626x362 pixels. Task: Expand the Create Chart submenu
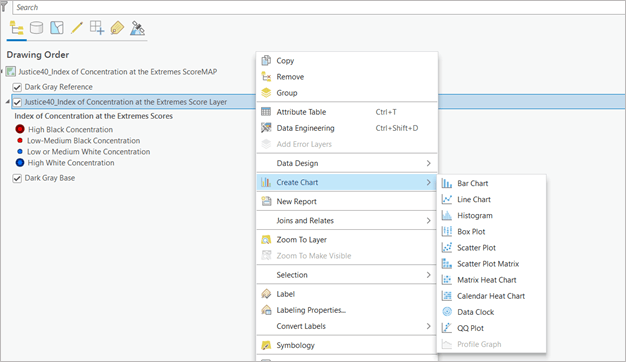pos(347,182)
